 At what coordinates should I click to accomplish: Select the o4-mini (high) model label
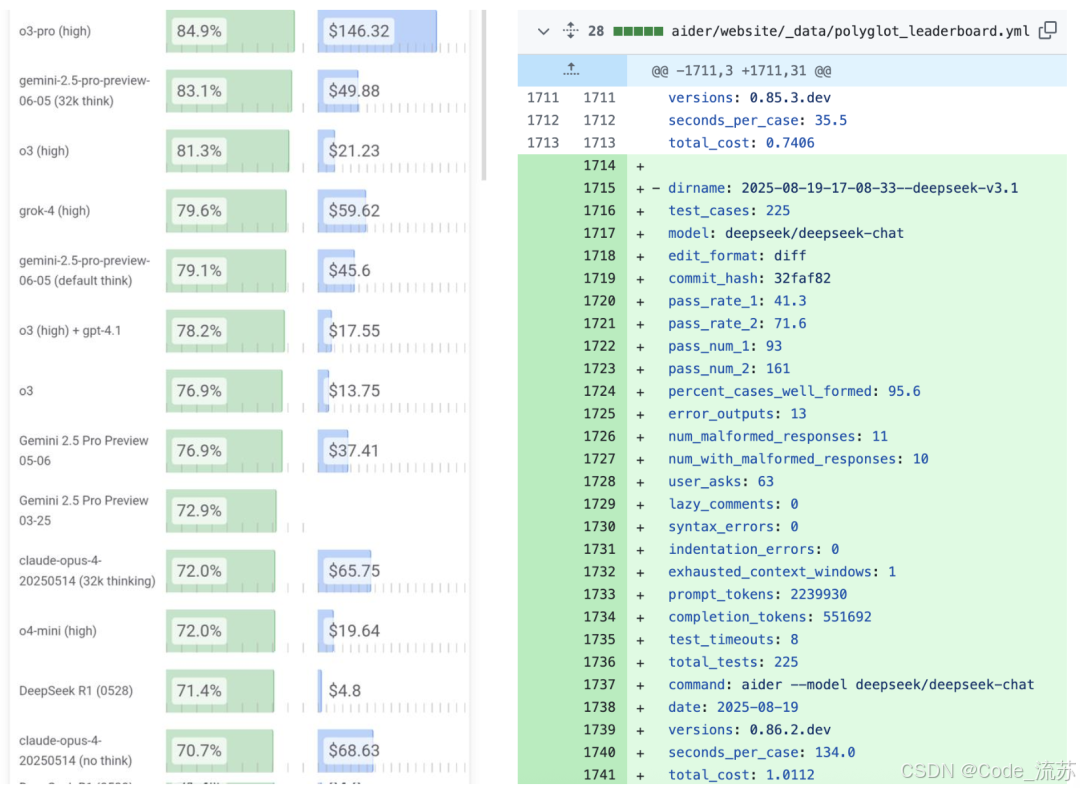click(58, 631)
